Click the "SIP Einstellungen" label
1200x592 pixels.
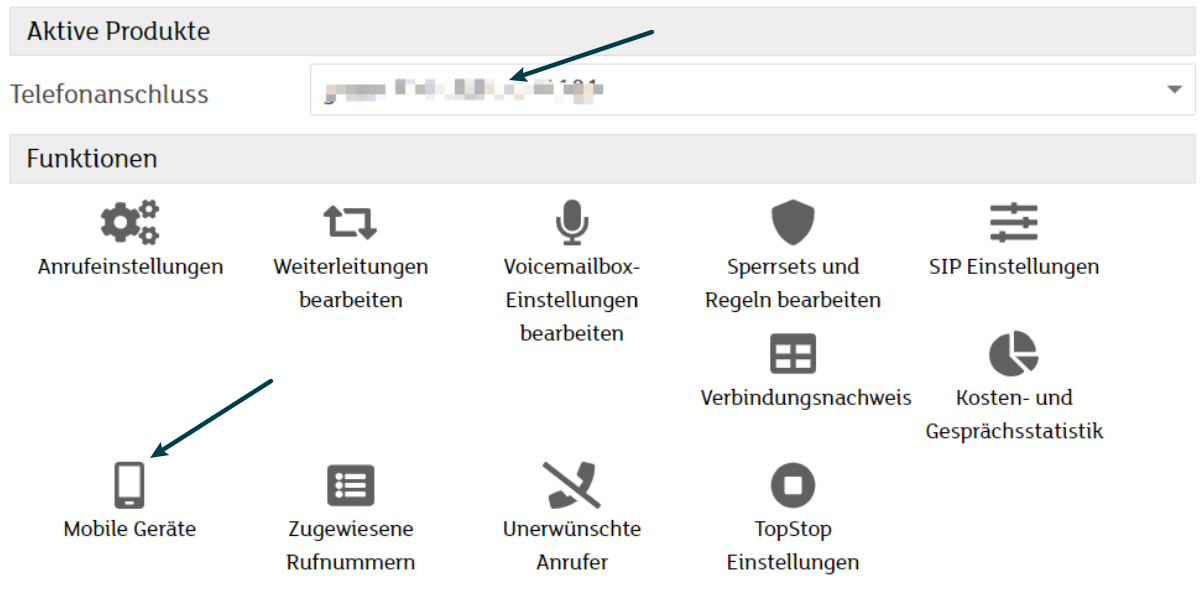[1013, 267]
